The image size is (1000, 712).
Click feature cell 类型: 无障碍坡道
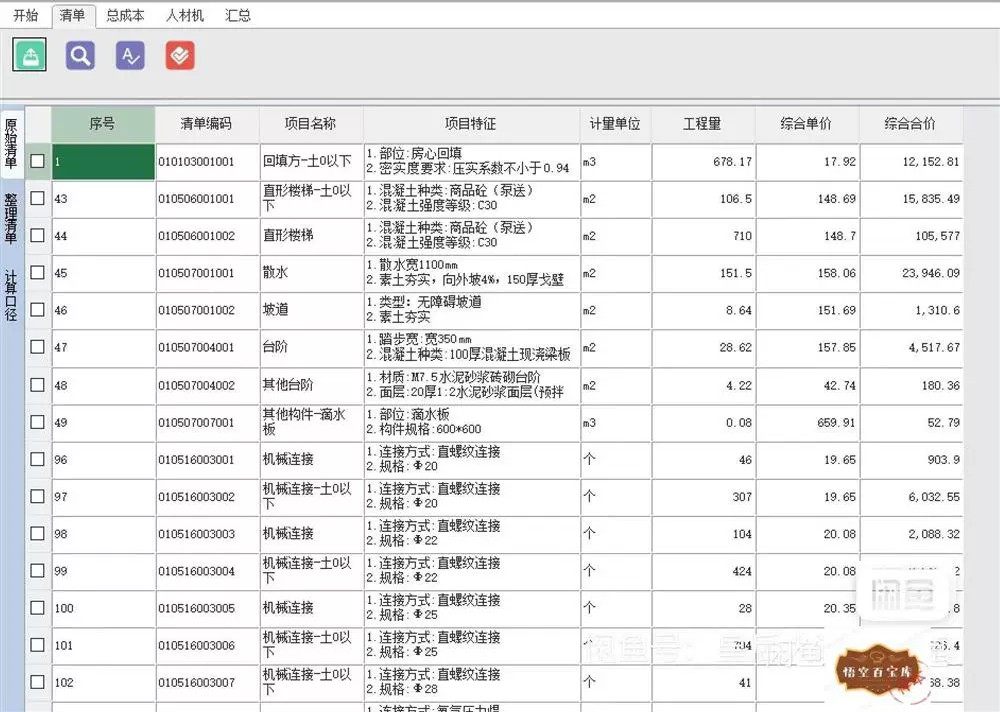pyautogui.click(x=471, y=310)
